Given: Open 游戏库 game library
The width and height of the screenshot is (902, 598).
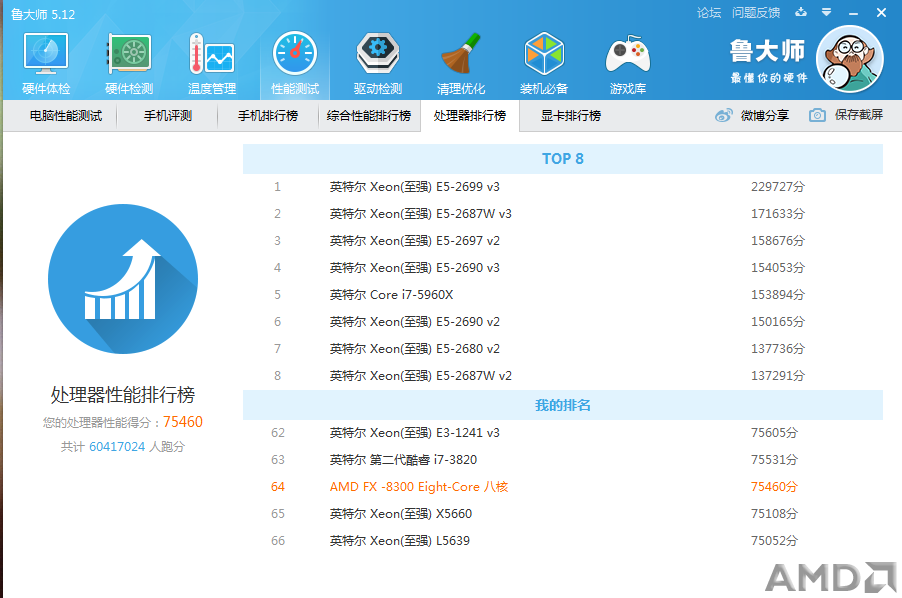Looking at the screenshot, I should (628, 64).
